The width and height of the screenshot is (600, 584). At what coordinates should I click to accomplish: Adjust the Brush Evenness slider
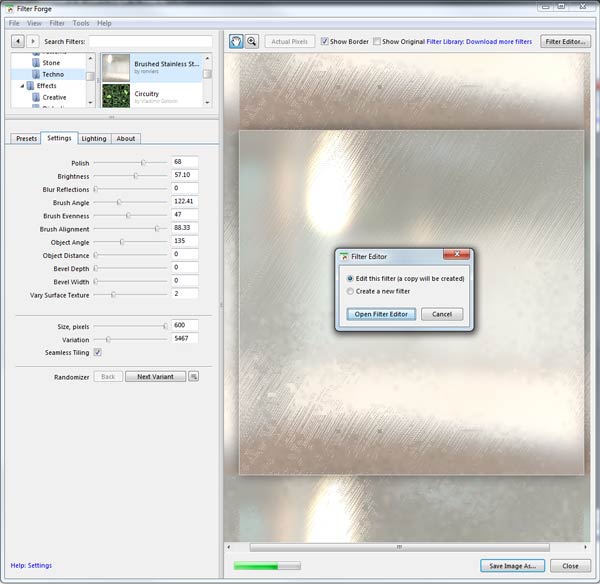(x=128, y=215)
